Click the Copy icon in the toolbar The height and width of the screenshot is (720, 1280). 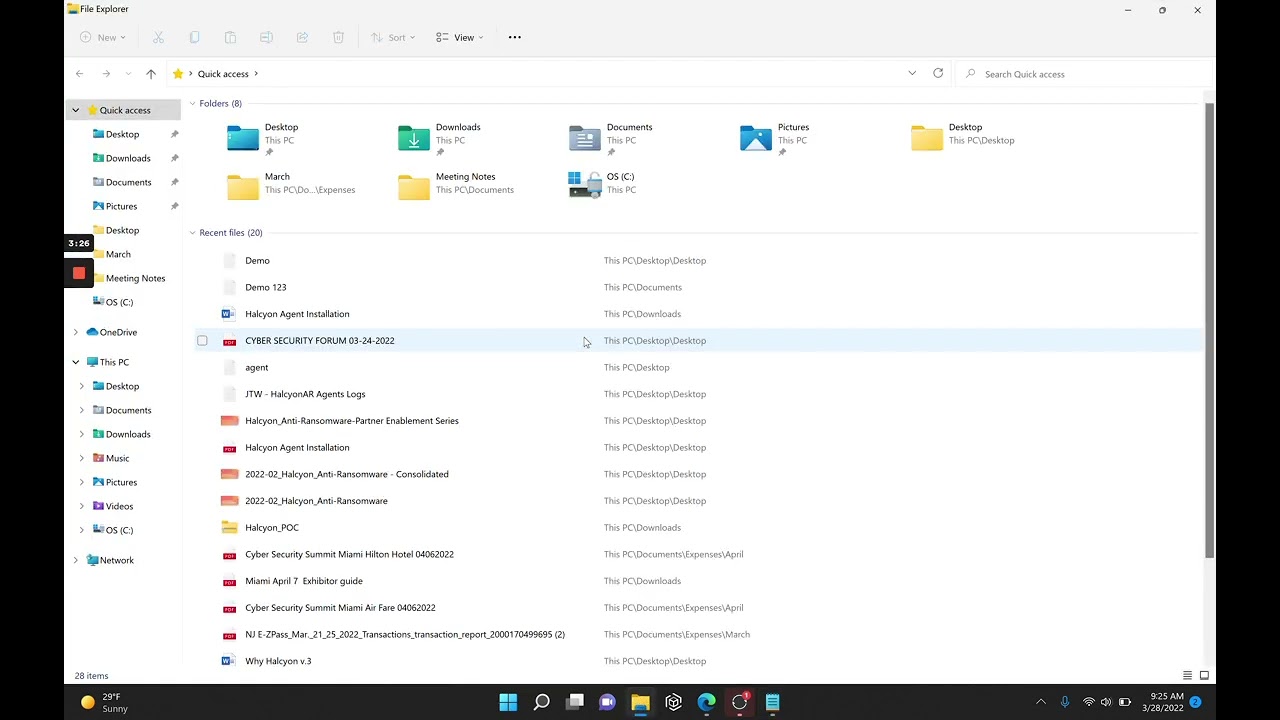(194, 37)
